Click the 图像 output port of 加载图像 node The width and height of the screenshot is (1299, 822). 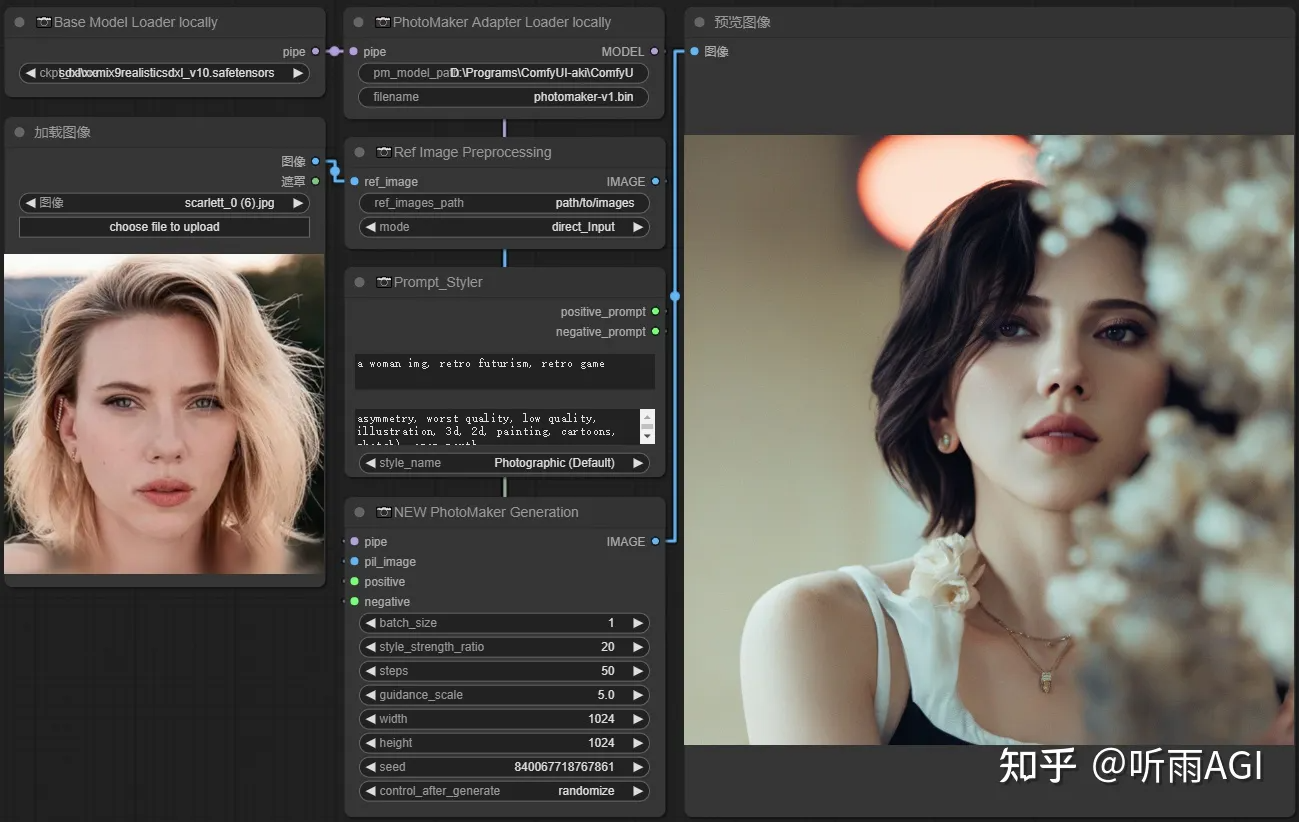point(315,161)
